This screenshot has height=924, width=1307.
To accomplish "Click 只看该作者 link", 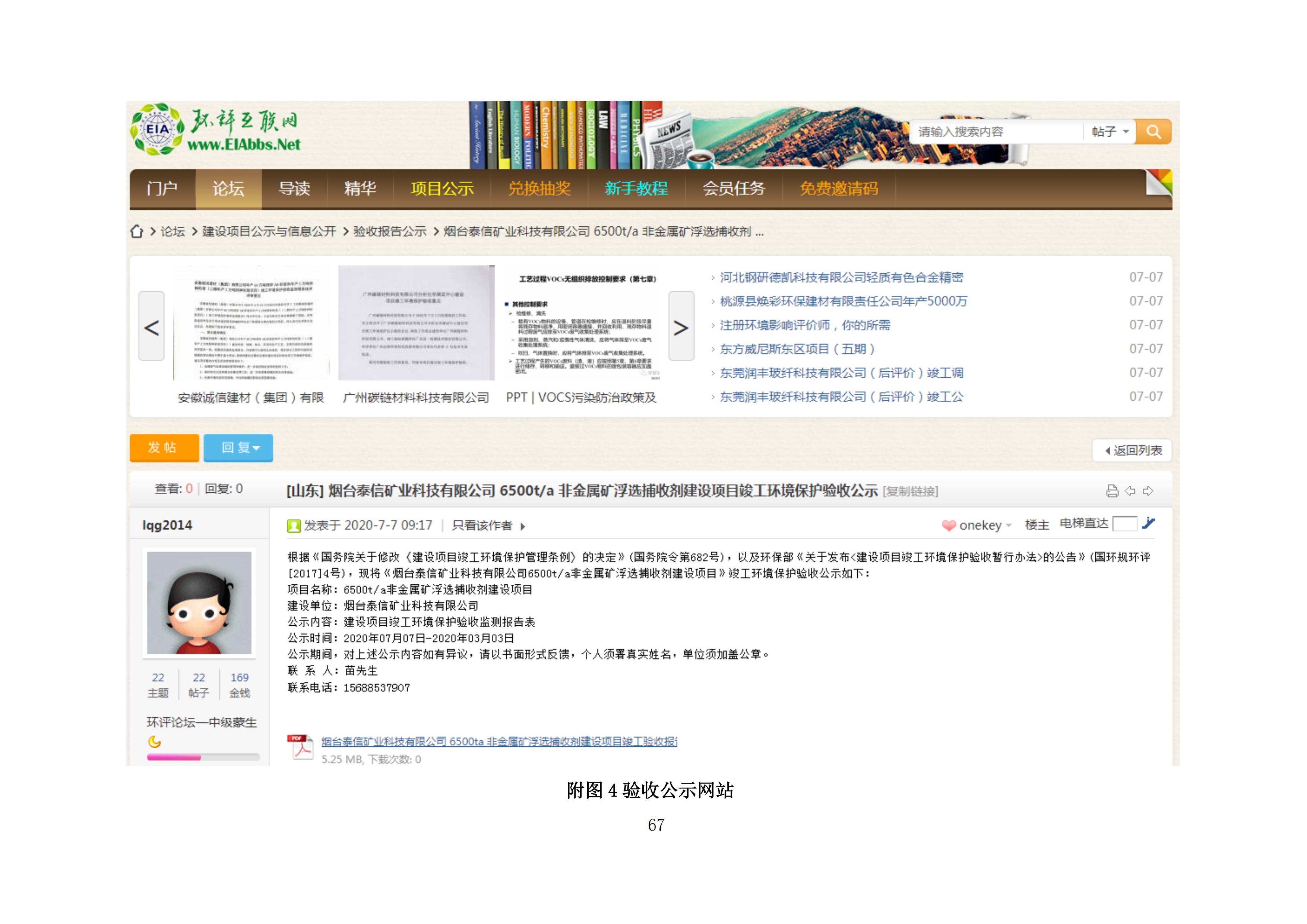I will [x=482, y=526].
